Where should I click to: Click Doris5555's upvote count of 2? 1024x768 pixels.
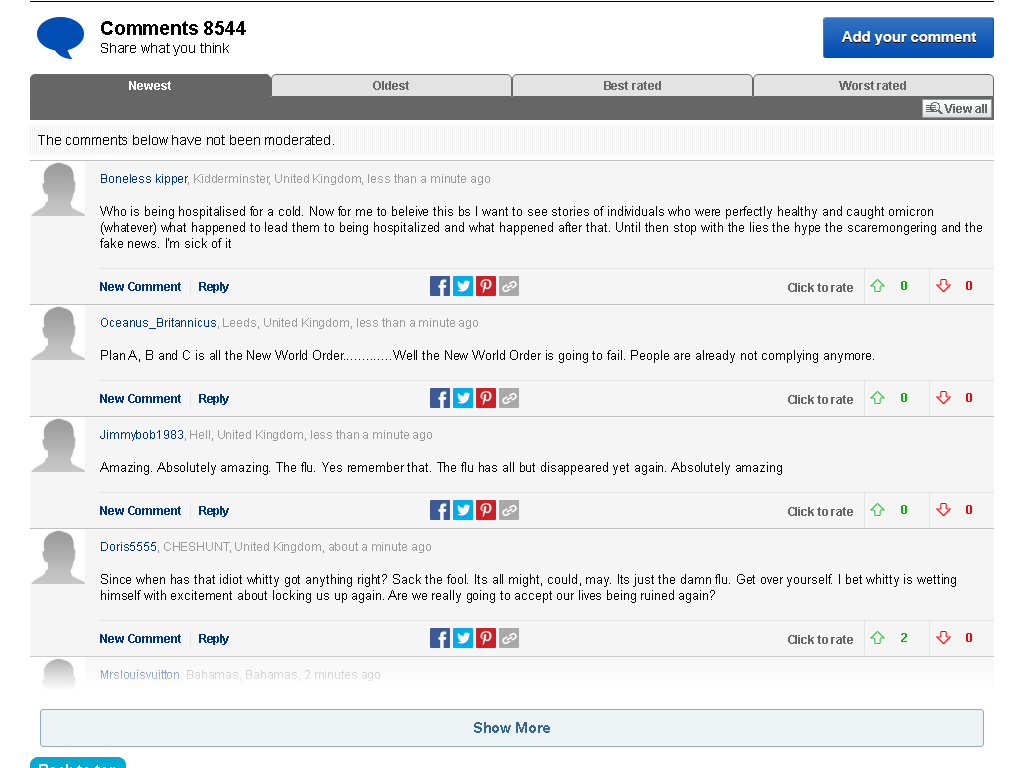point(904,638)
